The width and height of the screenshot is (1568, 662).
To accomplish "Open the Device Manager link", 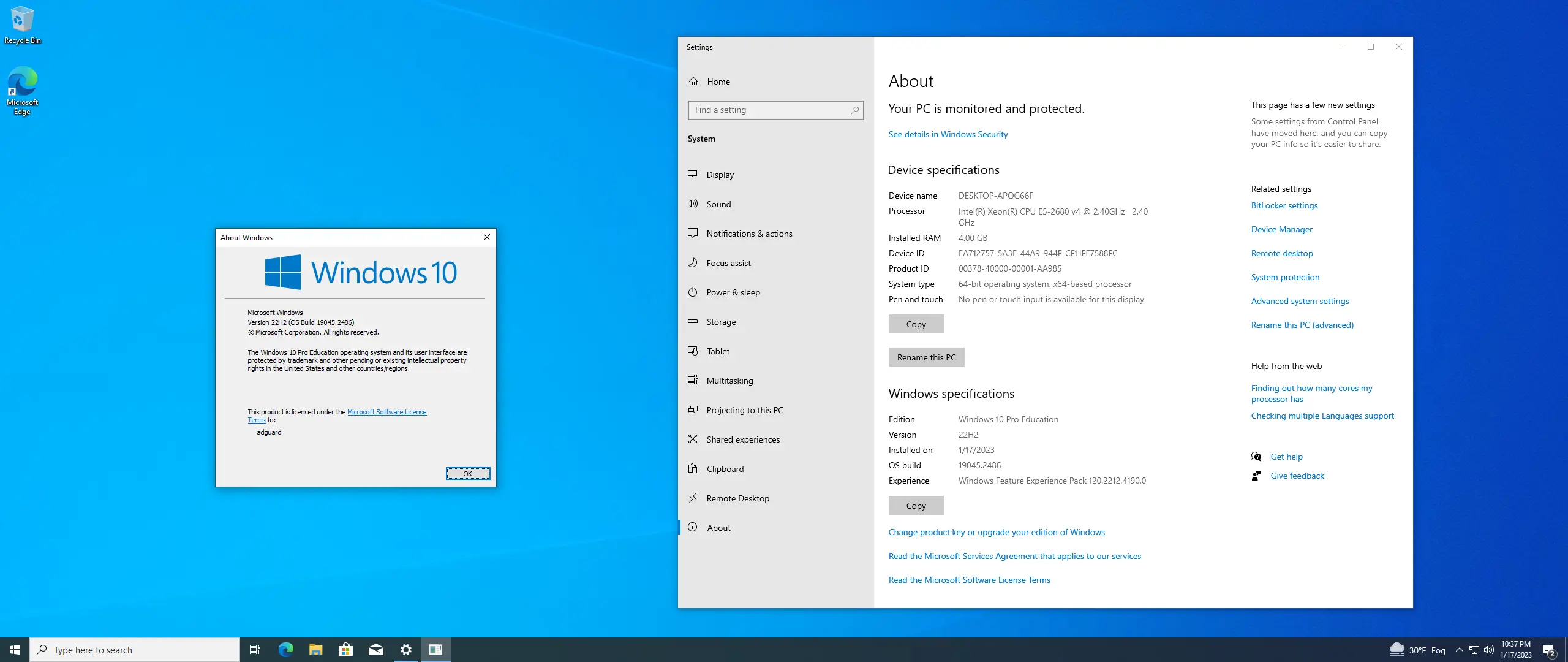I will pos(1281,229).
